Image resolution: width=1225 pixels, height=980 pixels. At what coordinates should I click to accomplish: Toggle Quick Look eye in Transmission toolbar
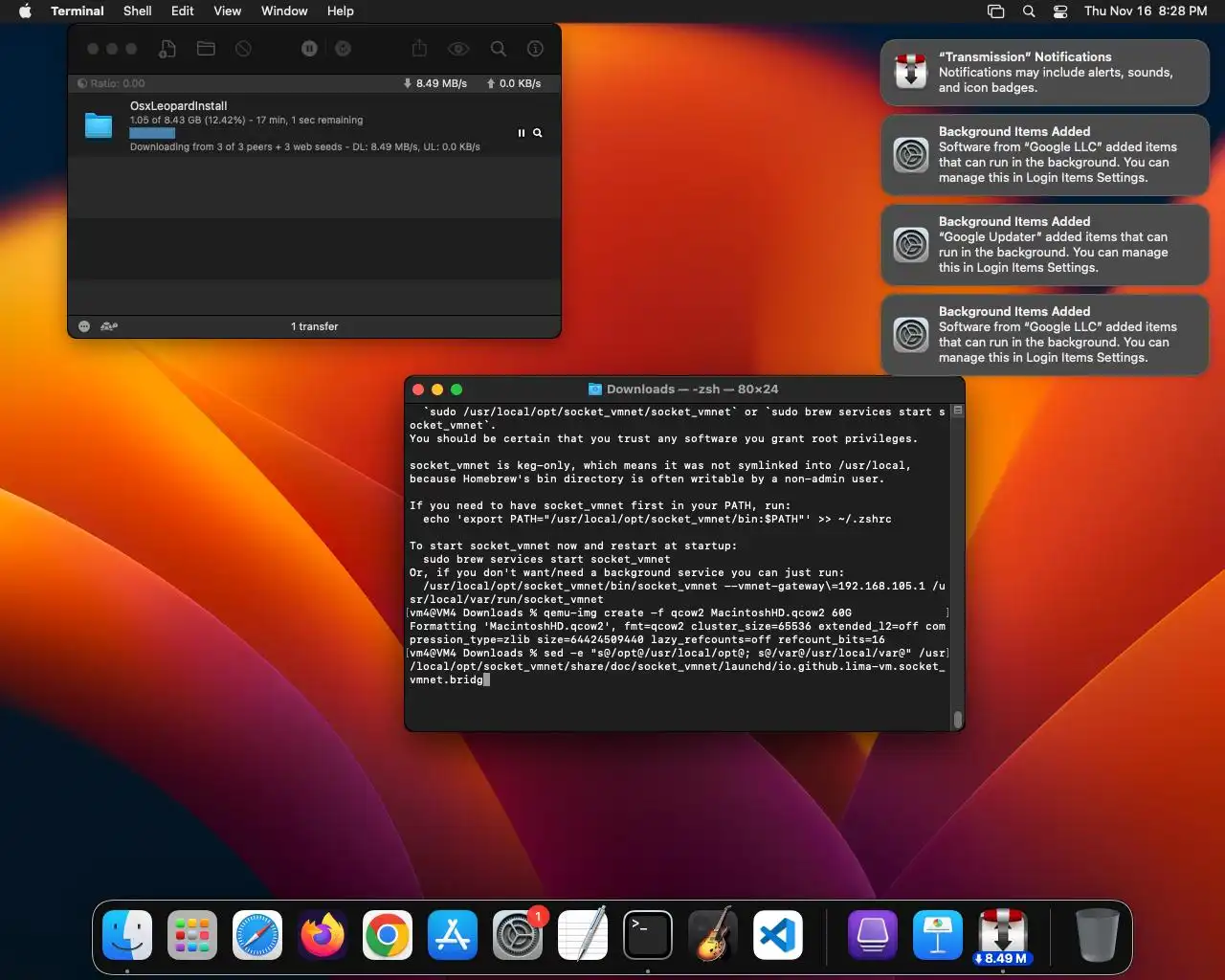[458, 49]
